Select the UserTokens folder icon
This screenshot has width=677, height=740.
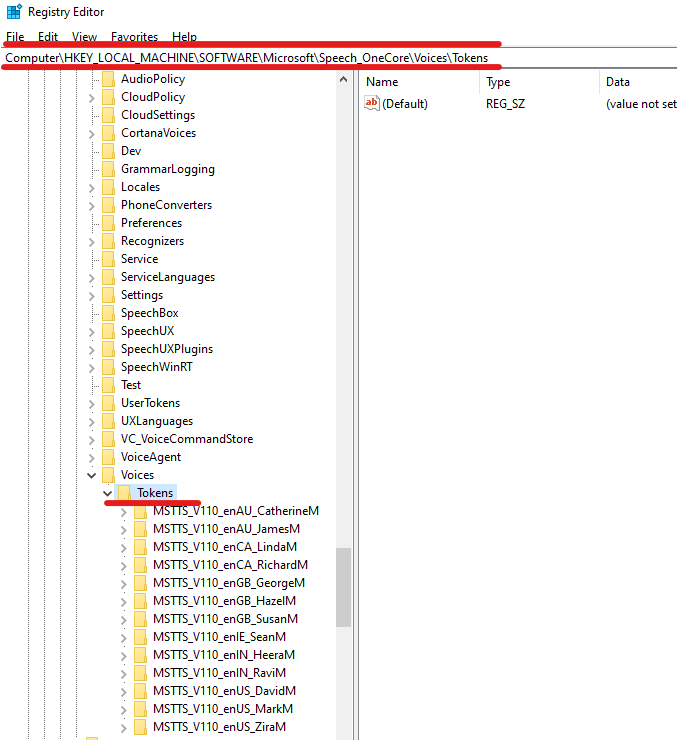[x=109, y=403]
